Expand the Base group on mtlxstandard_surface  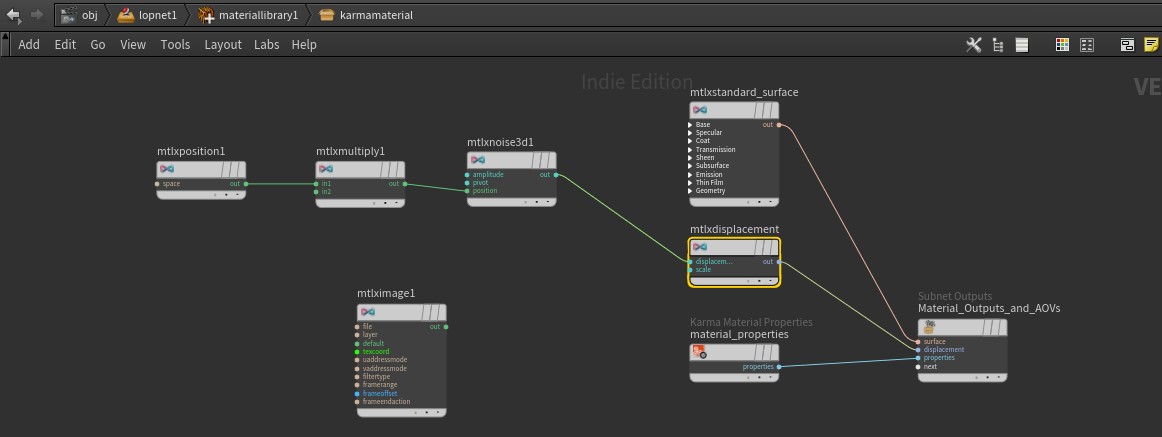[x=690, y=125]
